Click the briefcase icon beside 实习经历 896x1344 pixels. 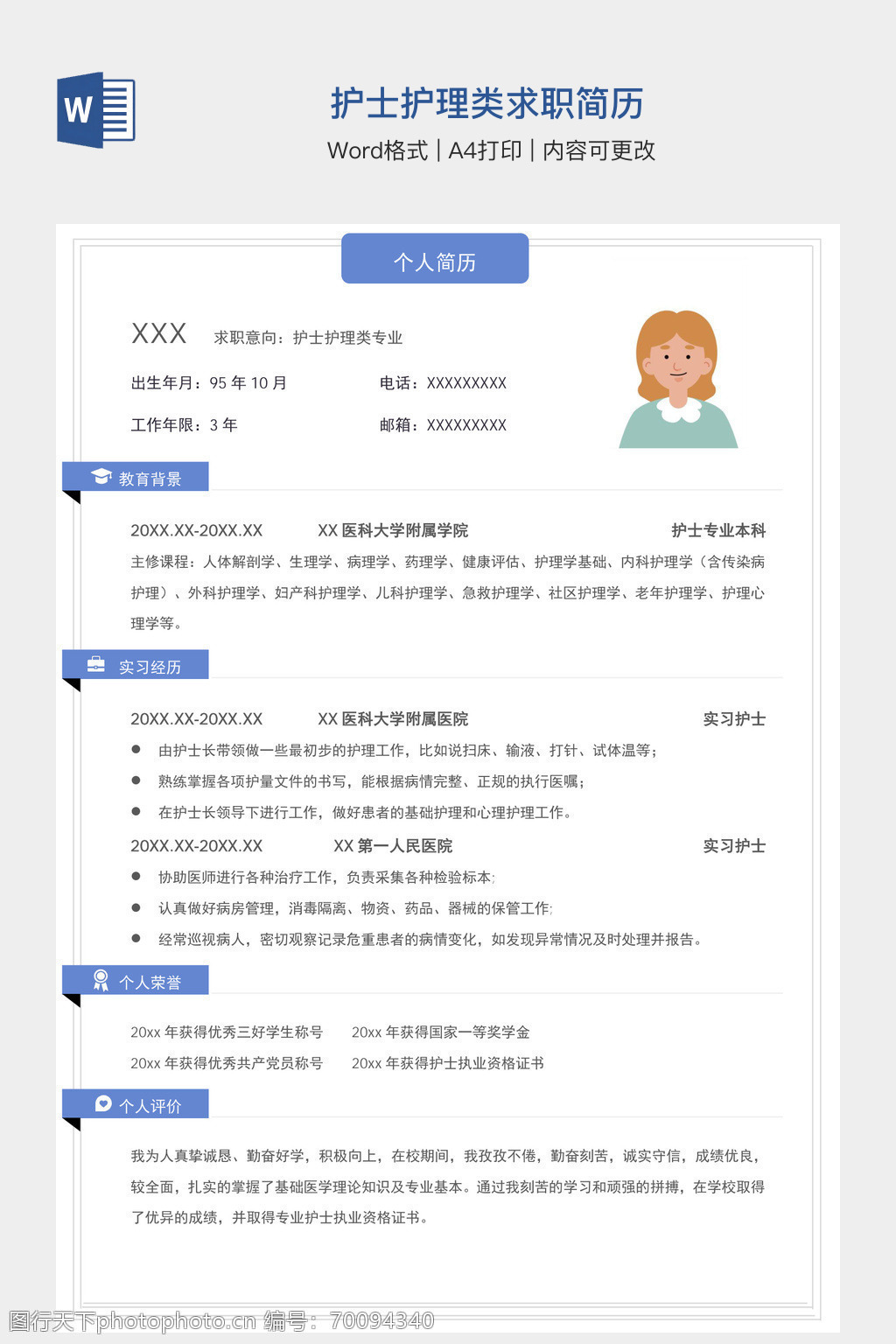pyautogui.click(x=96, y=665)
